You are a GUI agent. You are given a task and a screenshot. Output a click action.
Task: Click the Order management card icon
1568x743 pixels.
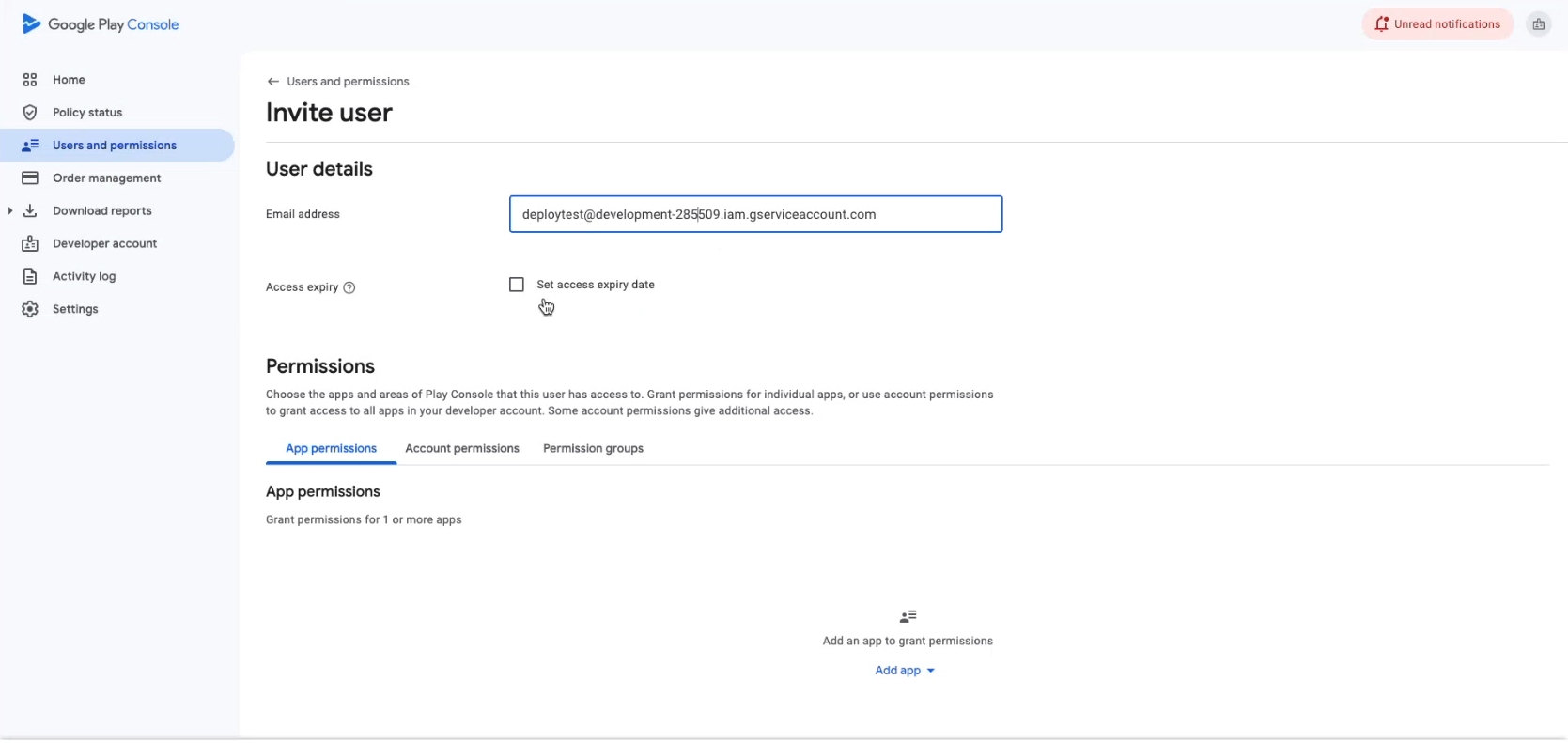tap(30, 178)
